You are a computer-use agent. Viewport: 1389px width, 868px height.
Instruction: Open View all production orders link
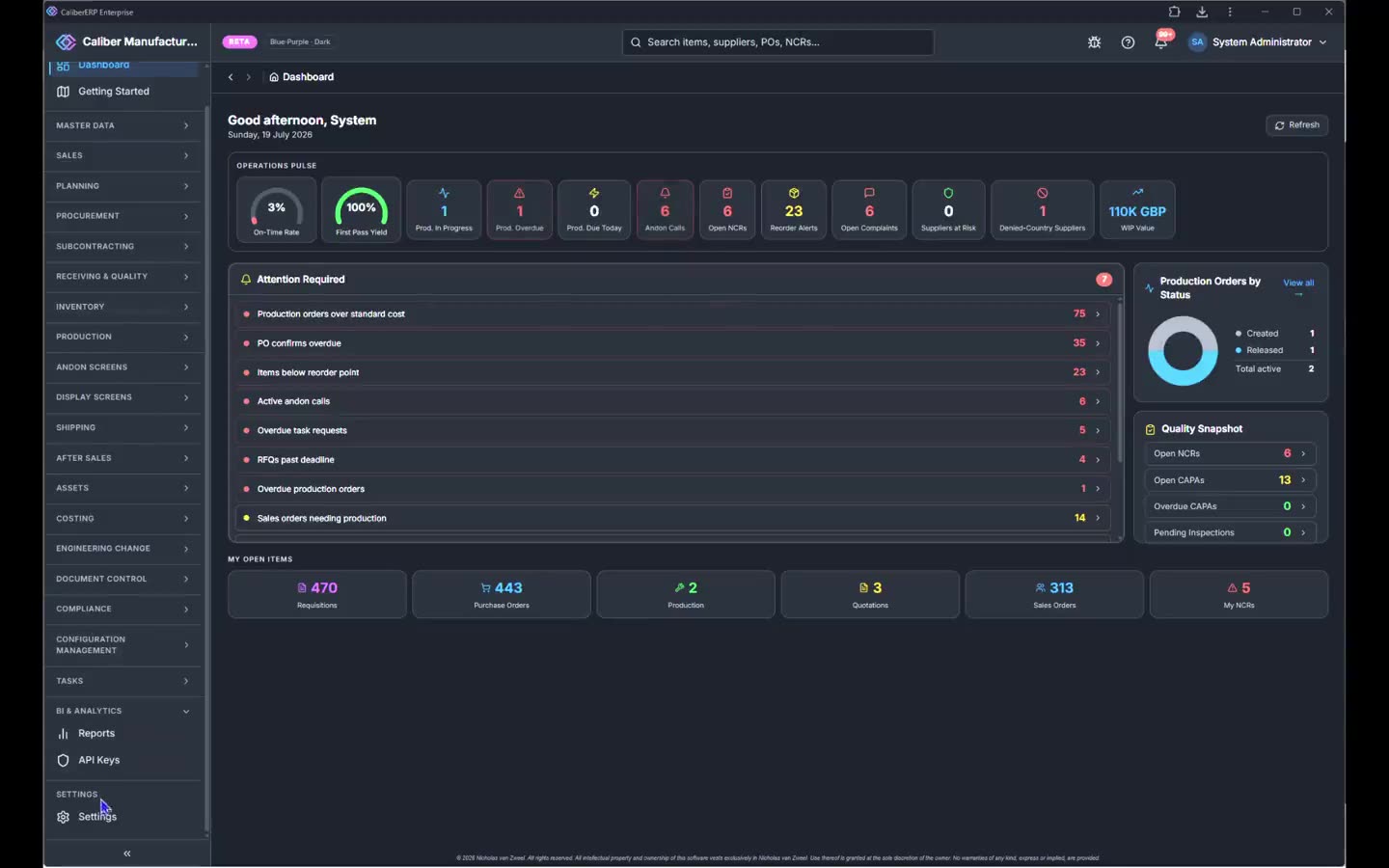(1298, 287)
